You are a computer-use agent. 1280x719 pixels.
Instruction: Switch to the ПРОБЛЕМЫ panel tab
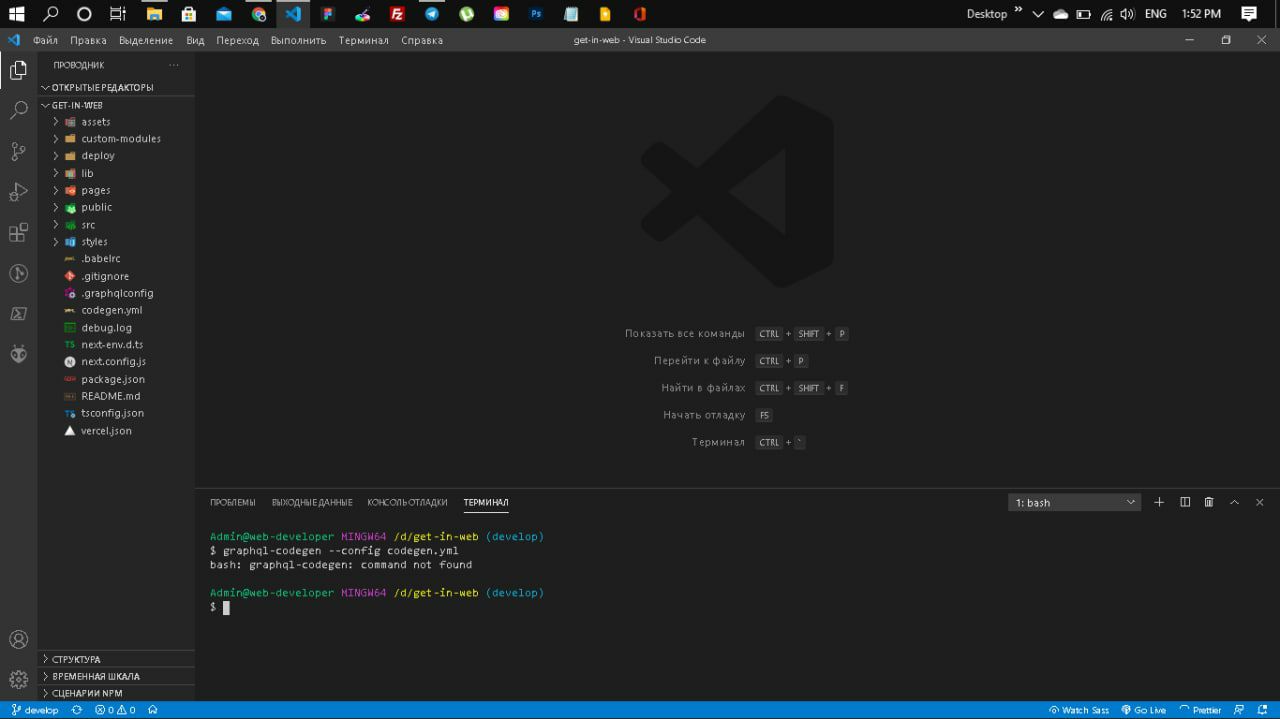tap(232, 502)
